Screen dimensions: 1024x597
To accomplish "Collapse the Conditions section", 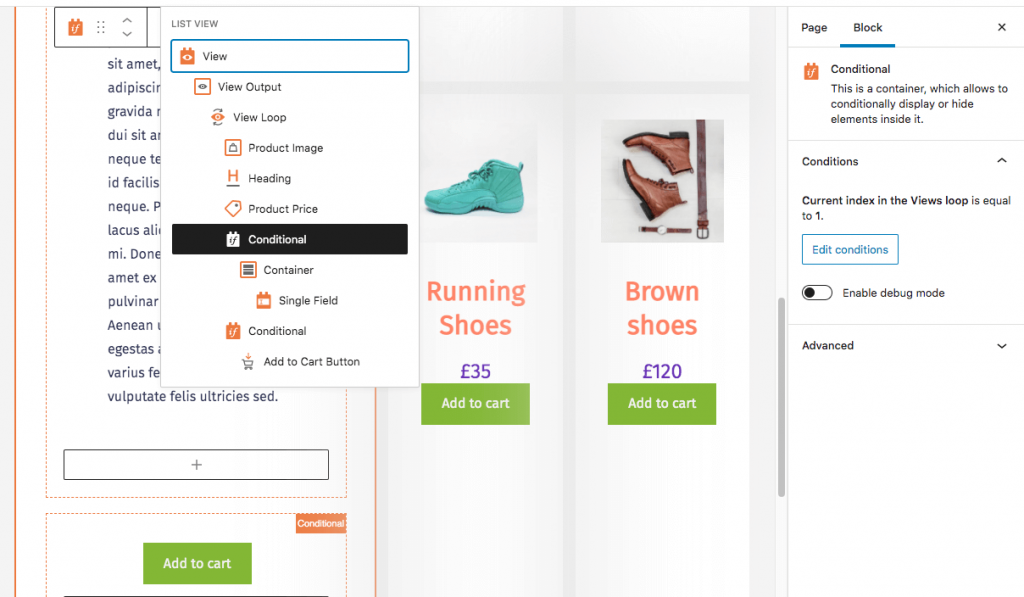I will 1001,160.
